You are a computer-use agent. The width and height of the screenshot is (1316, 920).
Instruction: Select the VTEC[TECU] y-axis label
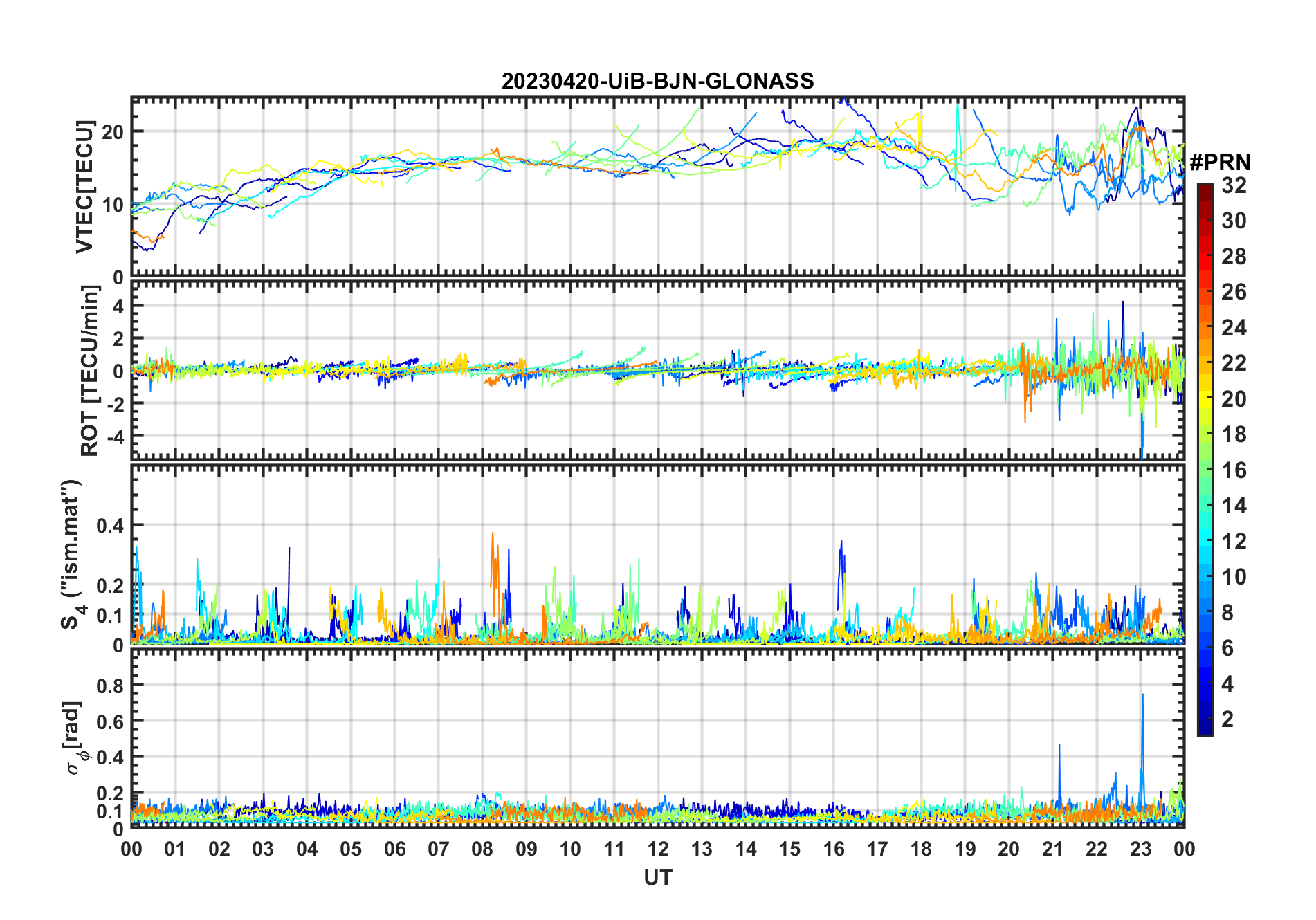tap(84, 187)
